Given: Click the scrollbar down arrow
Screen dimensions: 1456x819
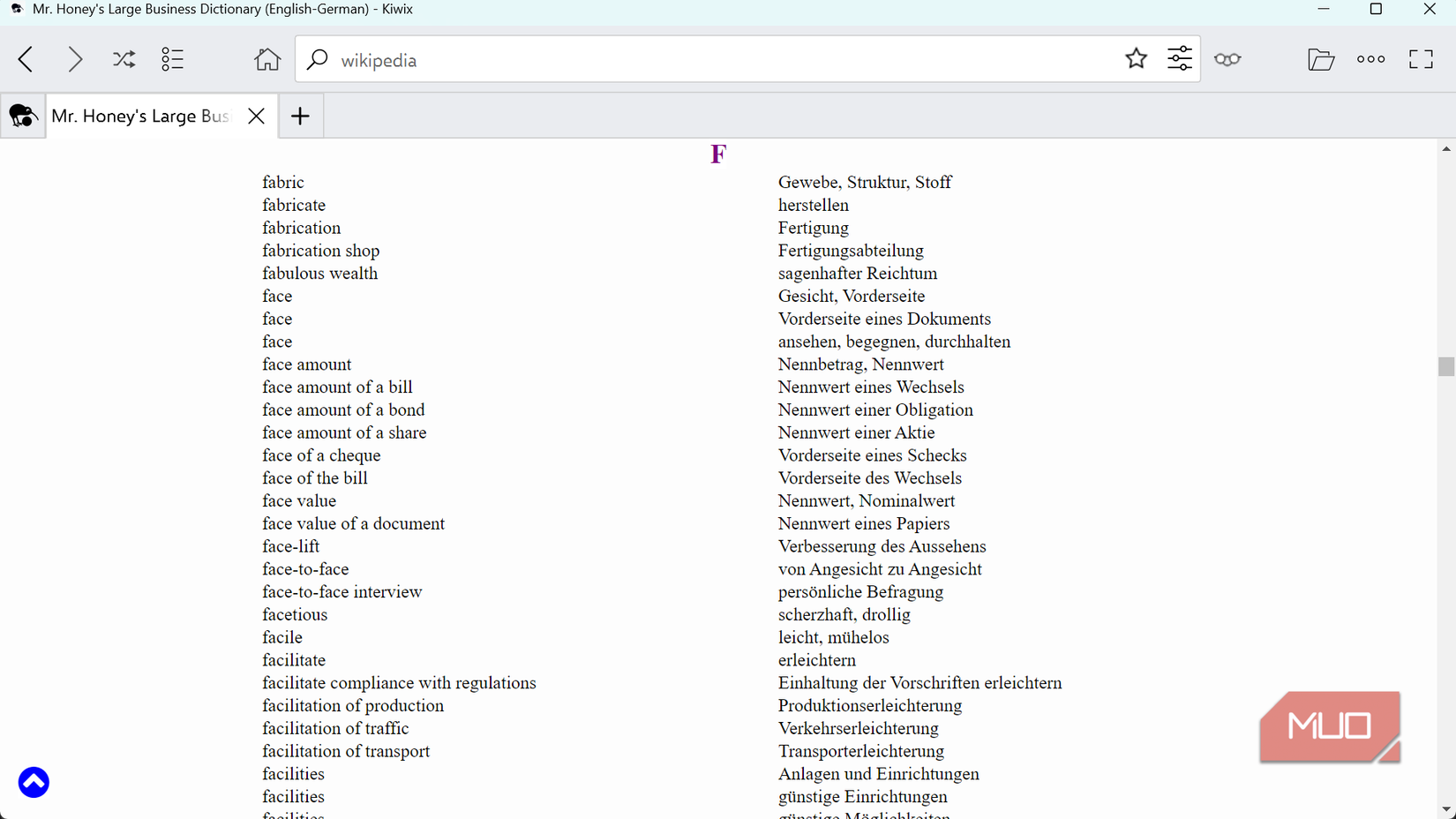Looking at the screenshot, I should pos(1445,809).
